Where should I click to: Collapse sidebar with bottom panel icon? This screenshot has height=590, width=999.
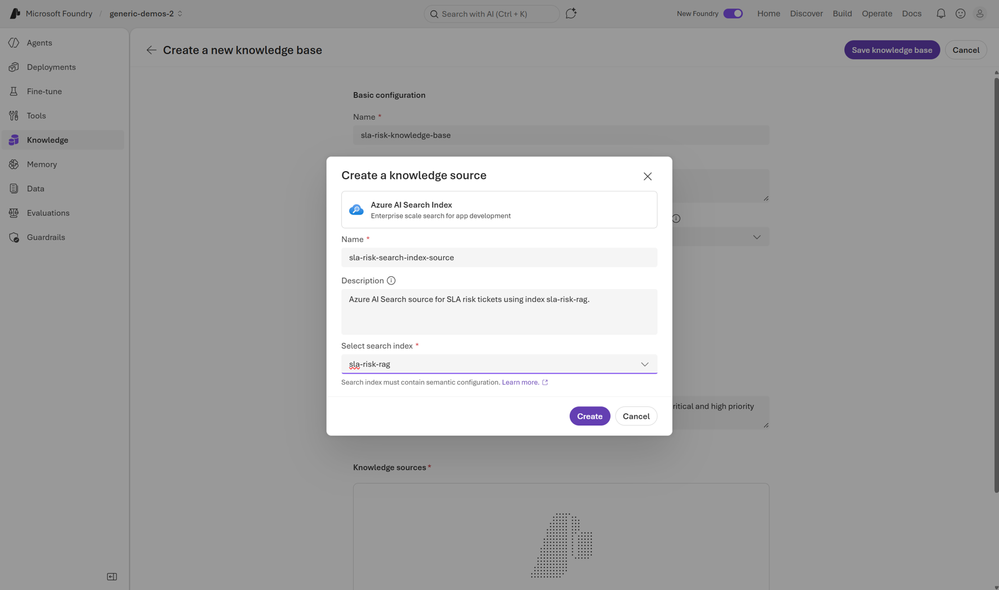(x=111, y=577)
